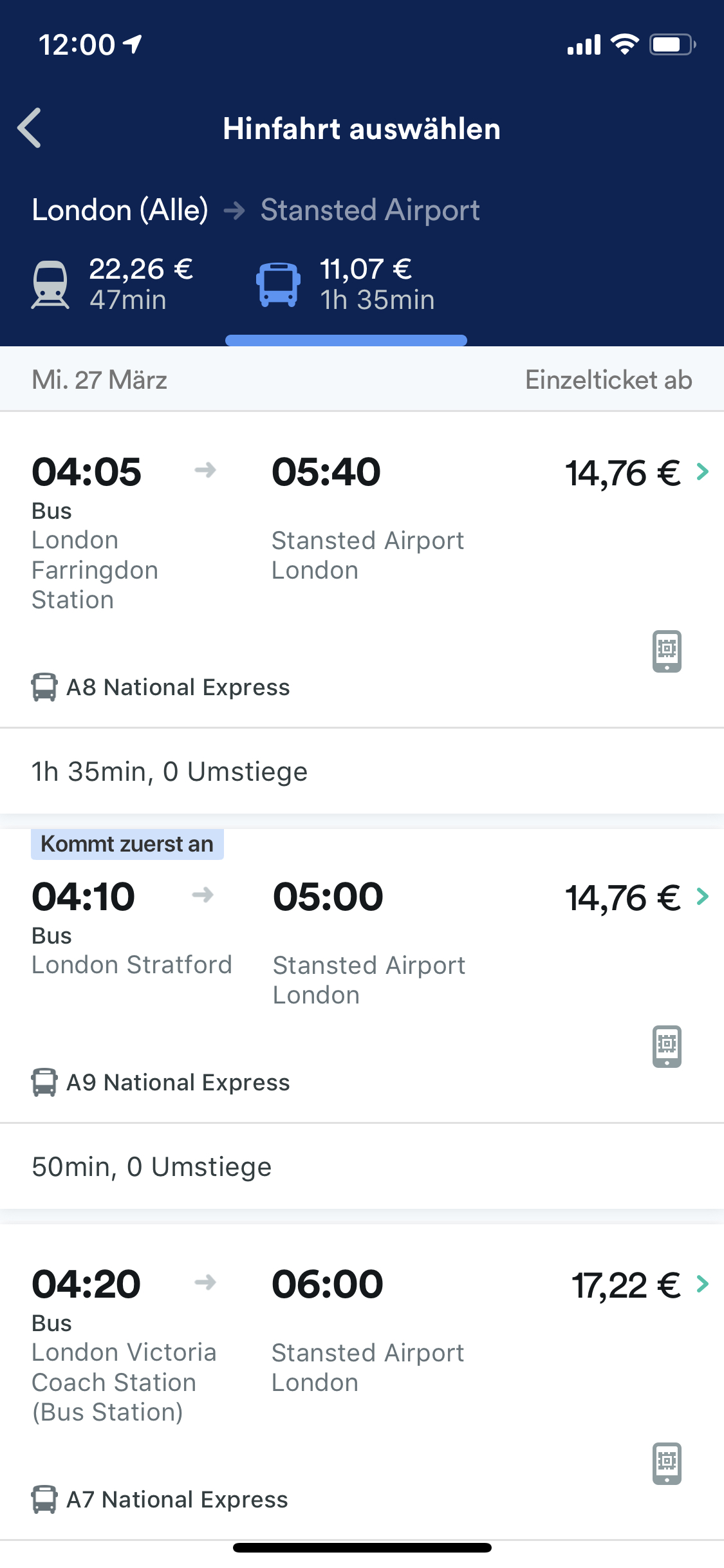Open 04:05 trip via green chevron
Image resolution: width=724 pixels, height=1568 pixels.
[x=703, y=472]
